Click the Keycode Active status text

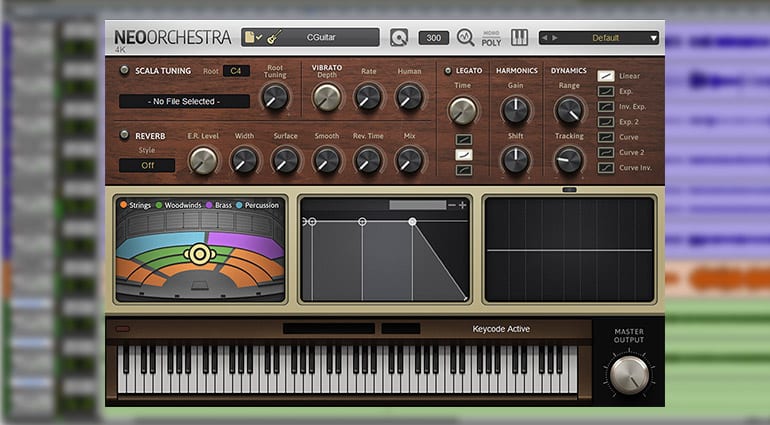click(501, 329)
